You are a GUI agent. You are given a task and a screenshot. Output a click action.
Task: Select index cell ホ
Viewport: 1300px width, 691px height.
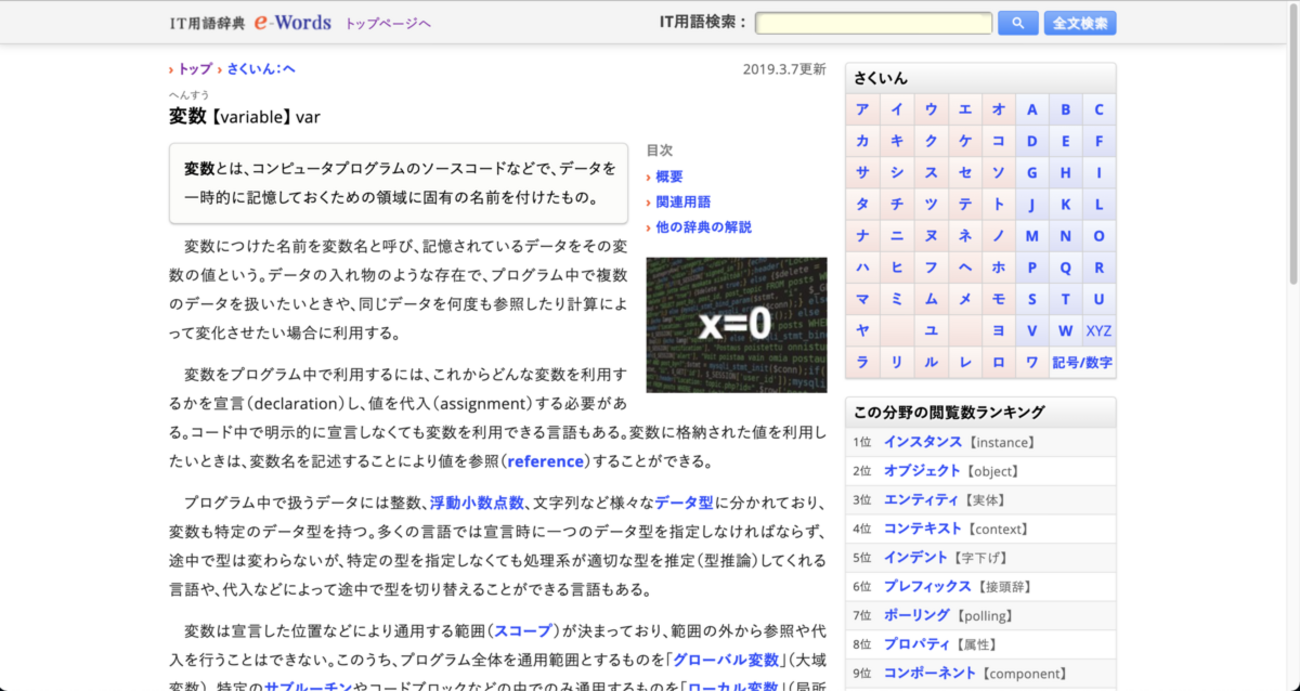pyautogui.click(x=998, y=267)
